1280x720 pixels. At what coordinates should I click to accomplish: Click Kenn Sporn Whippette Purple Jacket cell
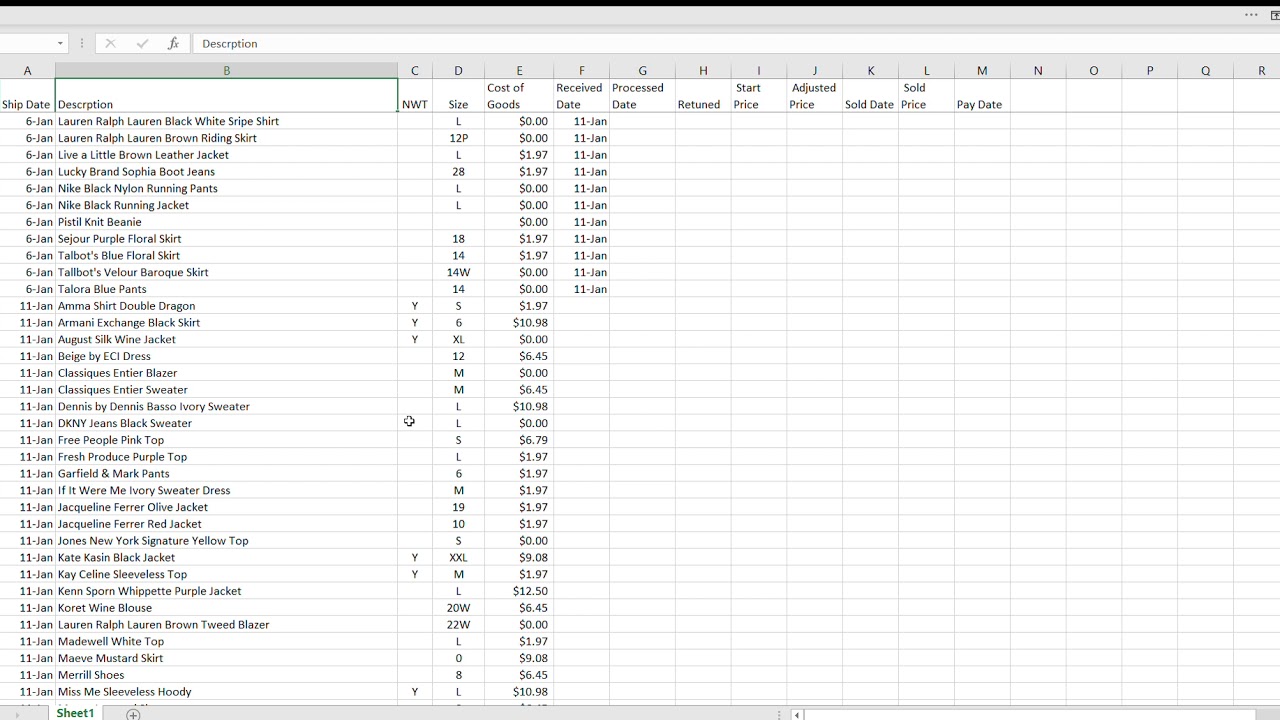click(226, 591)
